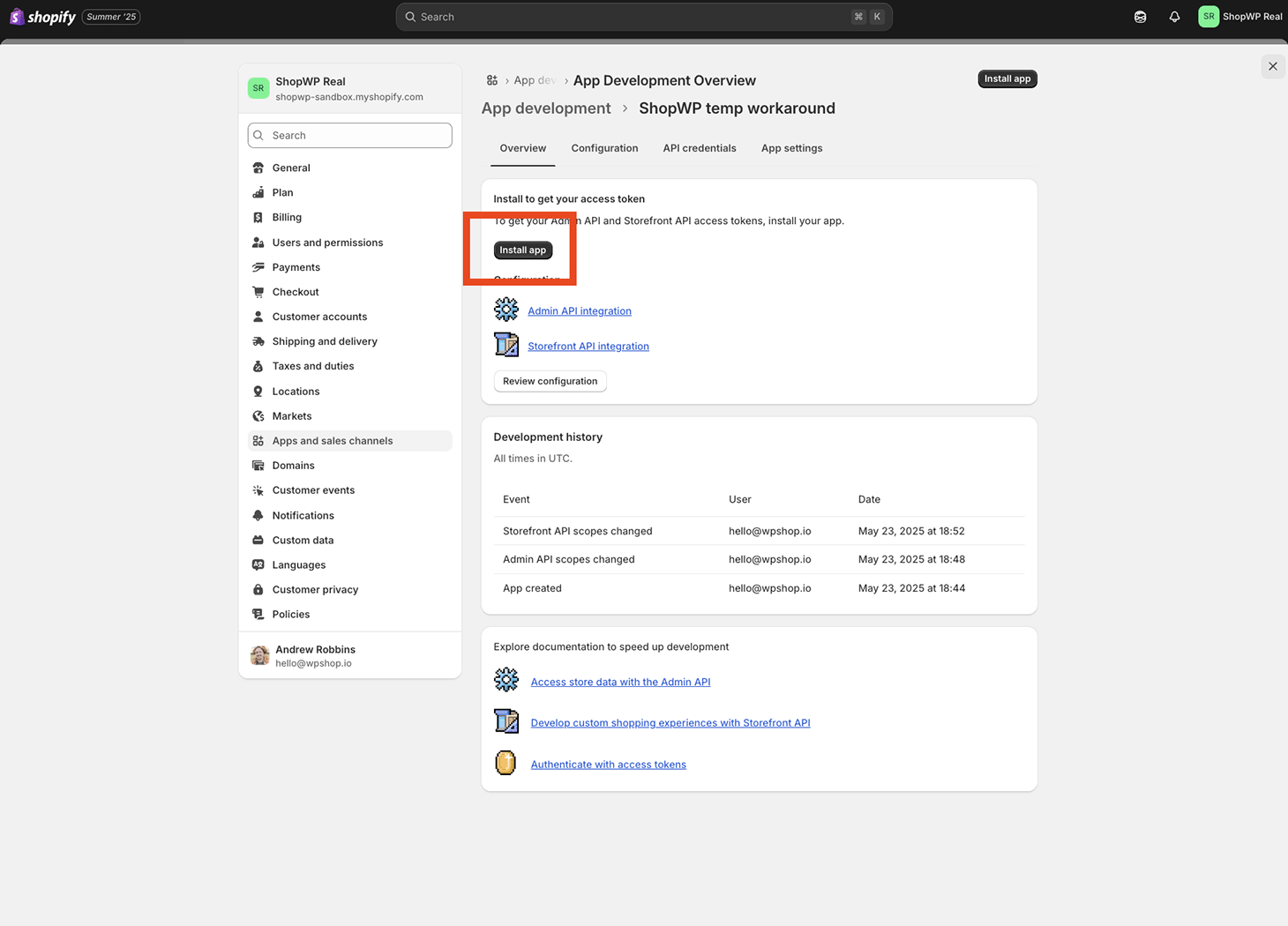Switch to the App settings tab
This screenshot has width=1288, height=926.
(792, 148)
